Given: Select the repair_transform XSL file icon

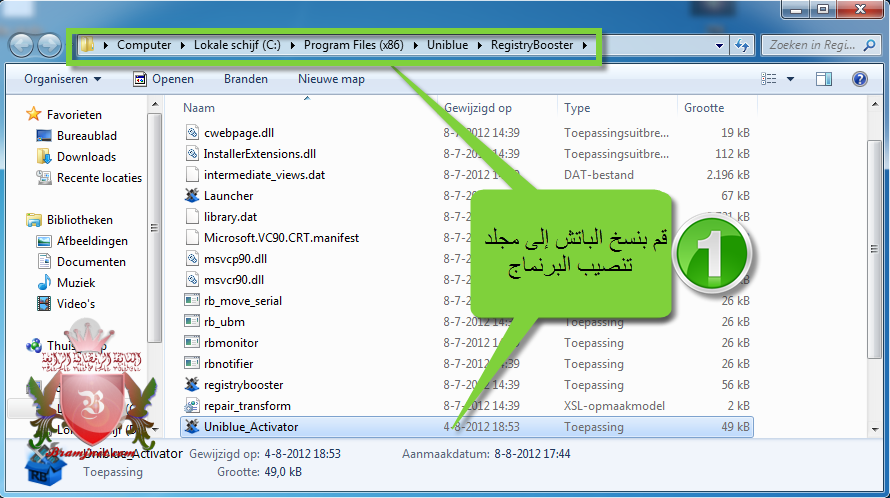Looking at the screenshot, I should tap(192, 406).
